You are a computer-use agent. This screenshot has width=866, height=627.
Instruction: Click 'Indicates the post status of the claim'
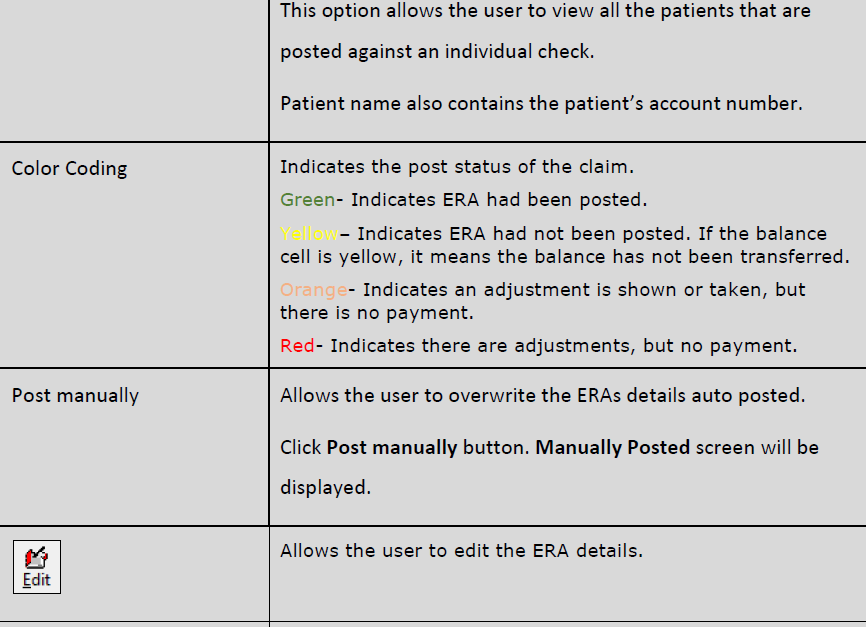tap(457, 167)
